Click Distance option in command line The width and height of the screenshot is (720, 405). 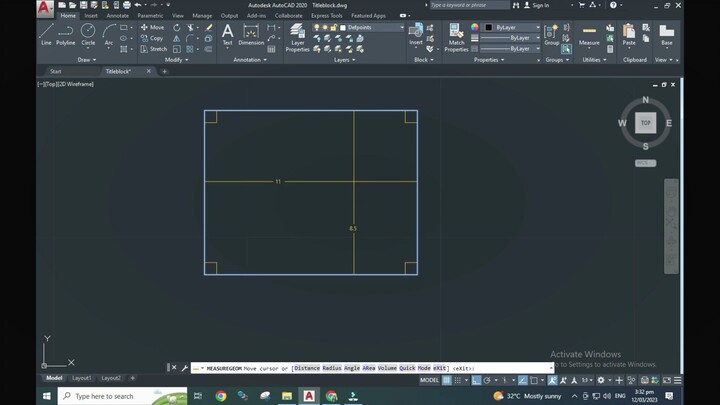(x=307, y=368)
